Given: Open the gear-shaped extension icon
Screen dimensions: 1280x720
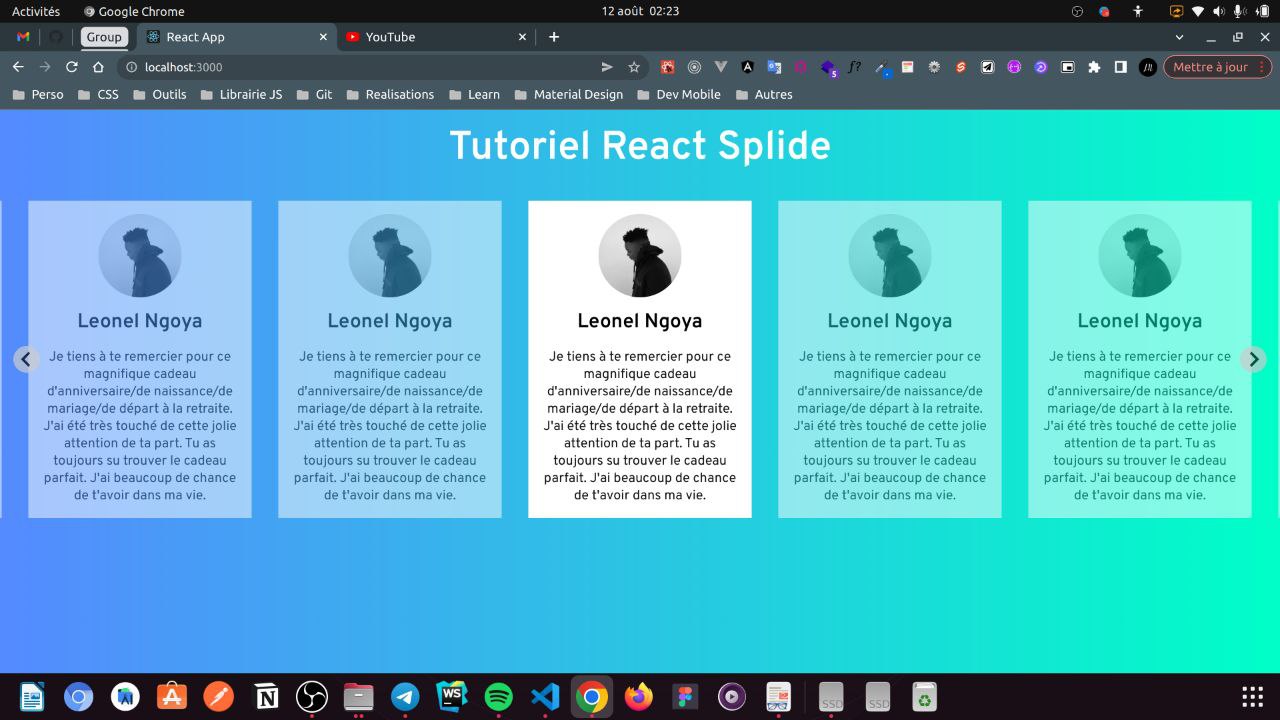Looking at the screenshot, I should 934,67.
